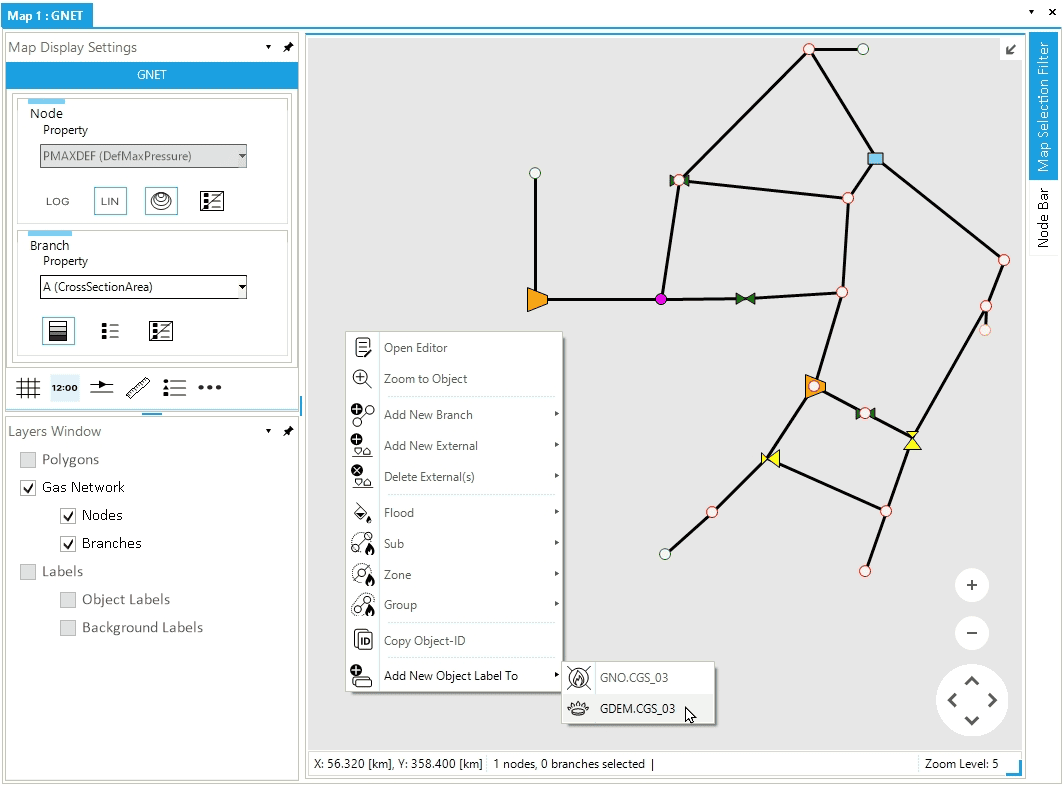Uncheck the Gas Network layer checkbox
Image resolution: width=1063 pixels, height=786 pixels.
28,488
